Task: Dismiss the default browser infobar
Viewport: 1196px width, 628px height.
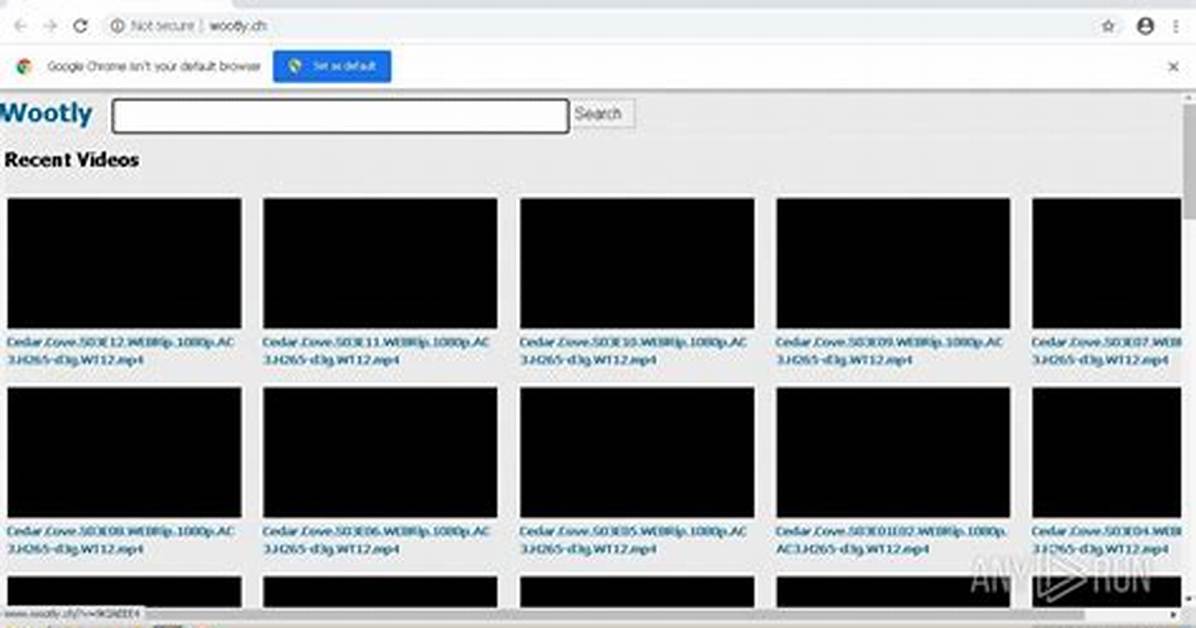Action: point(1173,67)
